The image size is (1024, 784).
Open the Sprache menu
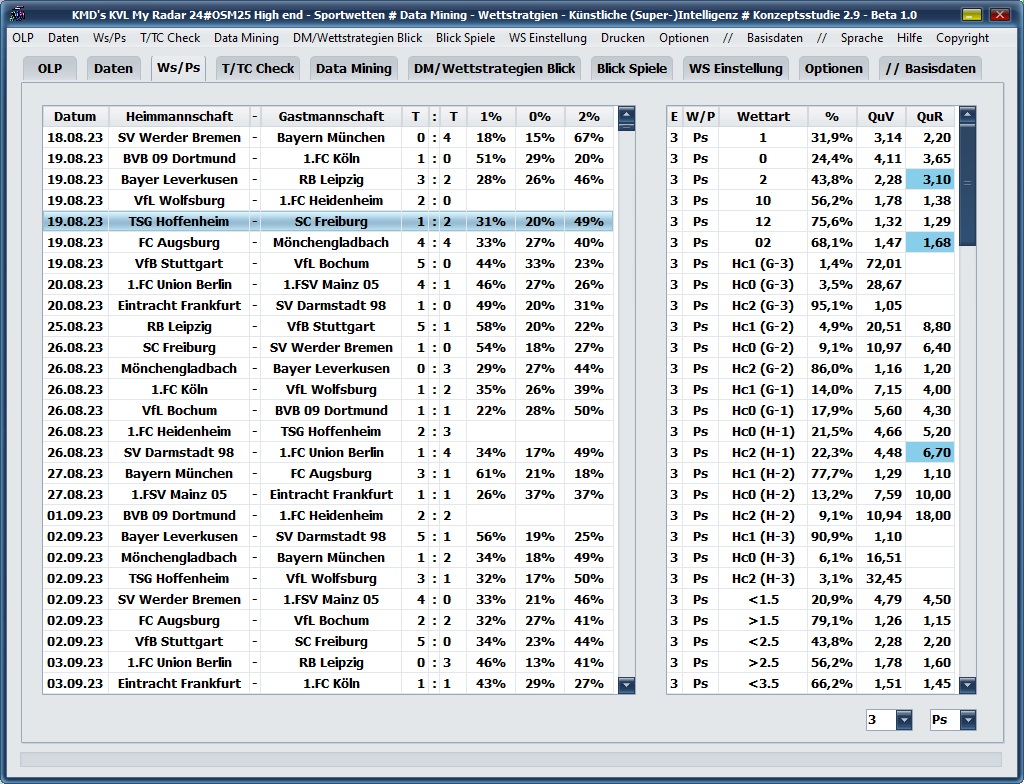tap(861, 38)
